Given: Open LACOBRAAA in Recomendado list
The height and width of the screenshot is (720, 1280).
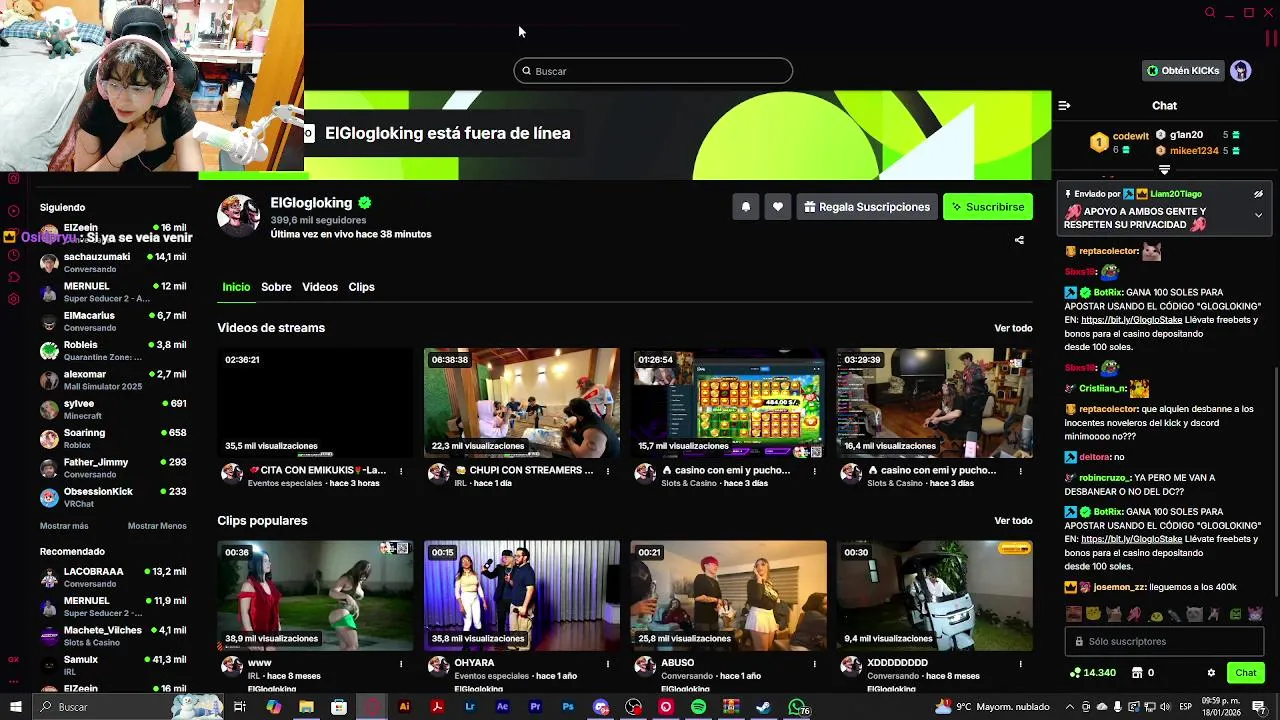Looking at the screenshot, I should pyautogui.click(x=113, y=577).
